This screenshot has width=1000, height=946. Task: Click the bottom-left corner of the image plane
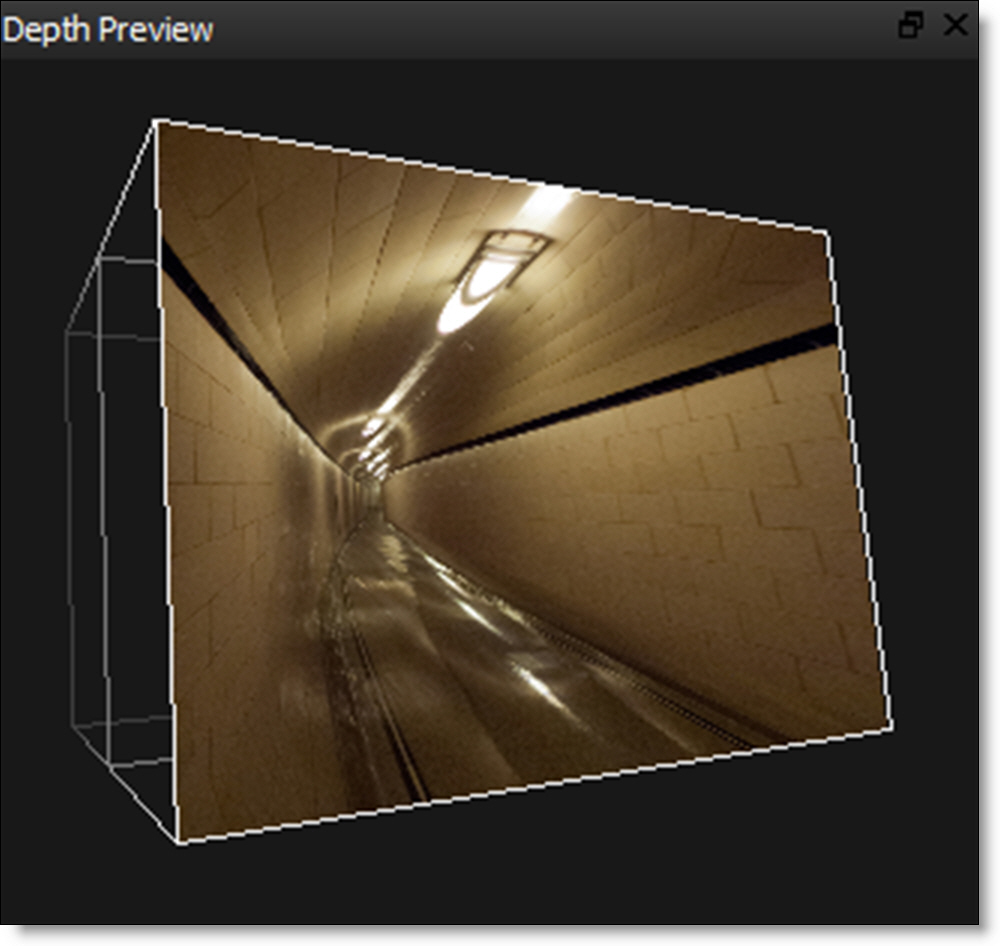[x=182, y=842]
